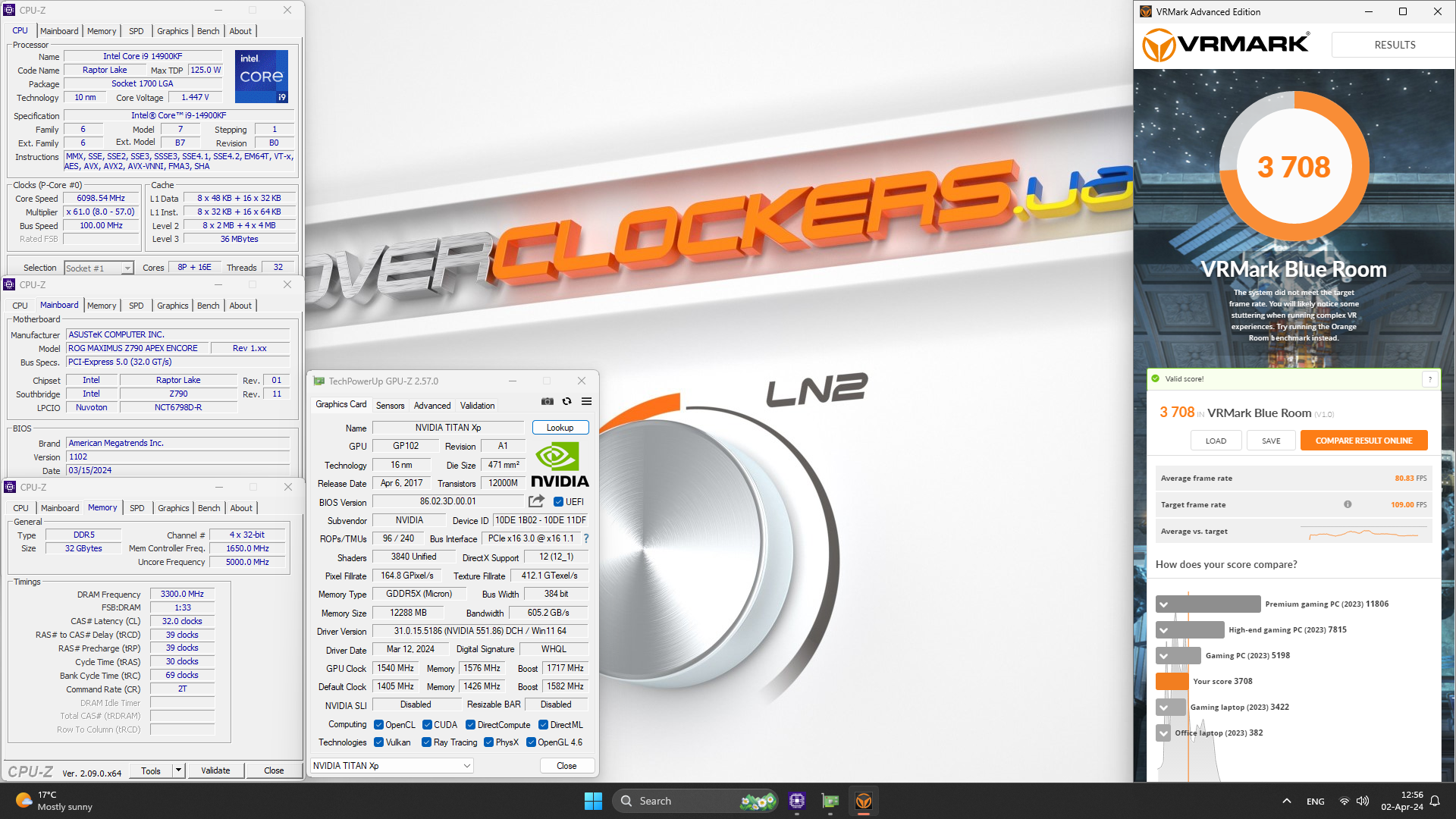Screen dimensions: 1456x819
Task: Toggle the CUDA checkbox
Action: click(427, 725)
